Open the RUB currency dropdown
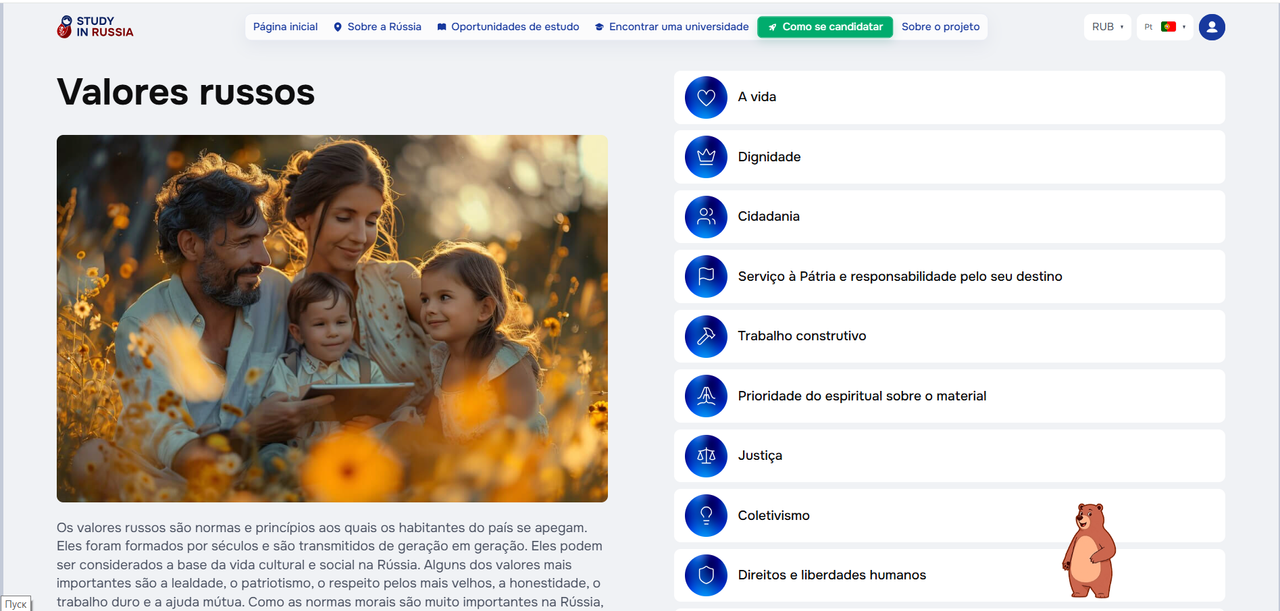 pos(1107,27)
